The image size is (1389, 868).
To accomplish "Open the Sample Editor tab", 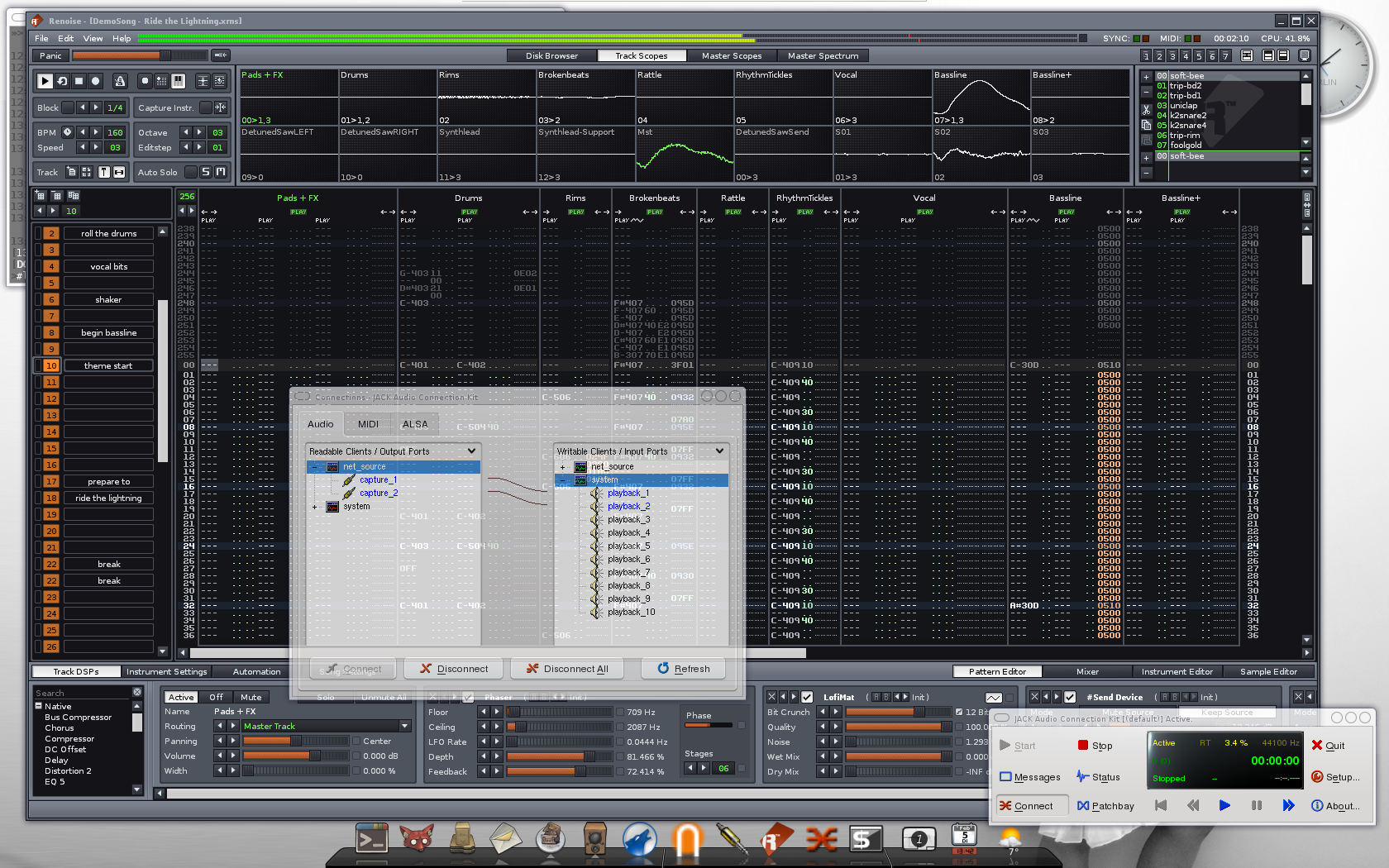I will pos(1268,671).
